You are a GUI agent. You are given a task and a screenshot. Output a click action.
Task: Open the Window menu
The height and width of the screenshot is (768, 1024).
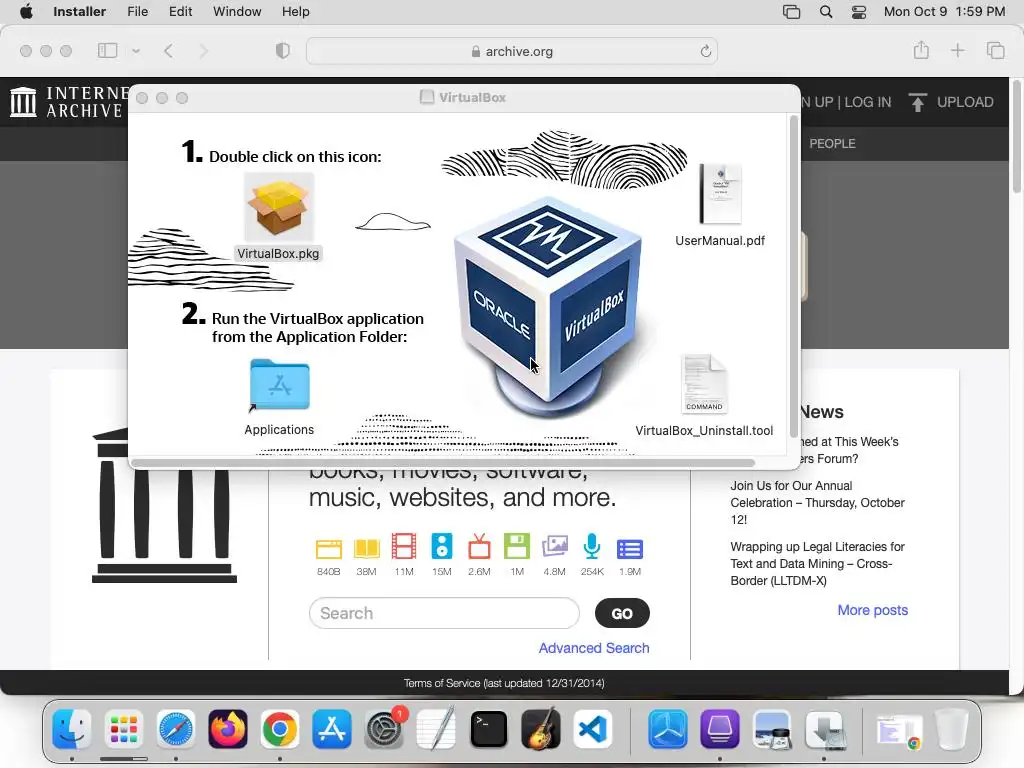pyautogui.click(x=237, y=12)
